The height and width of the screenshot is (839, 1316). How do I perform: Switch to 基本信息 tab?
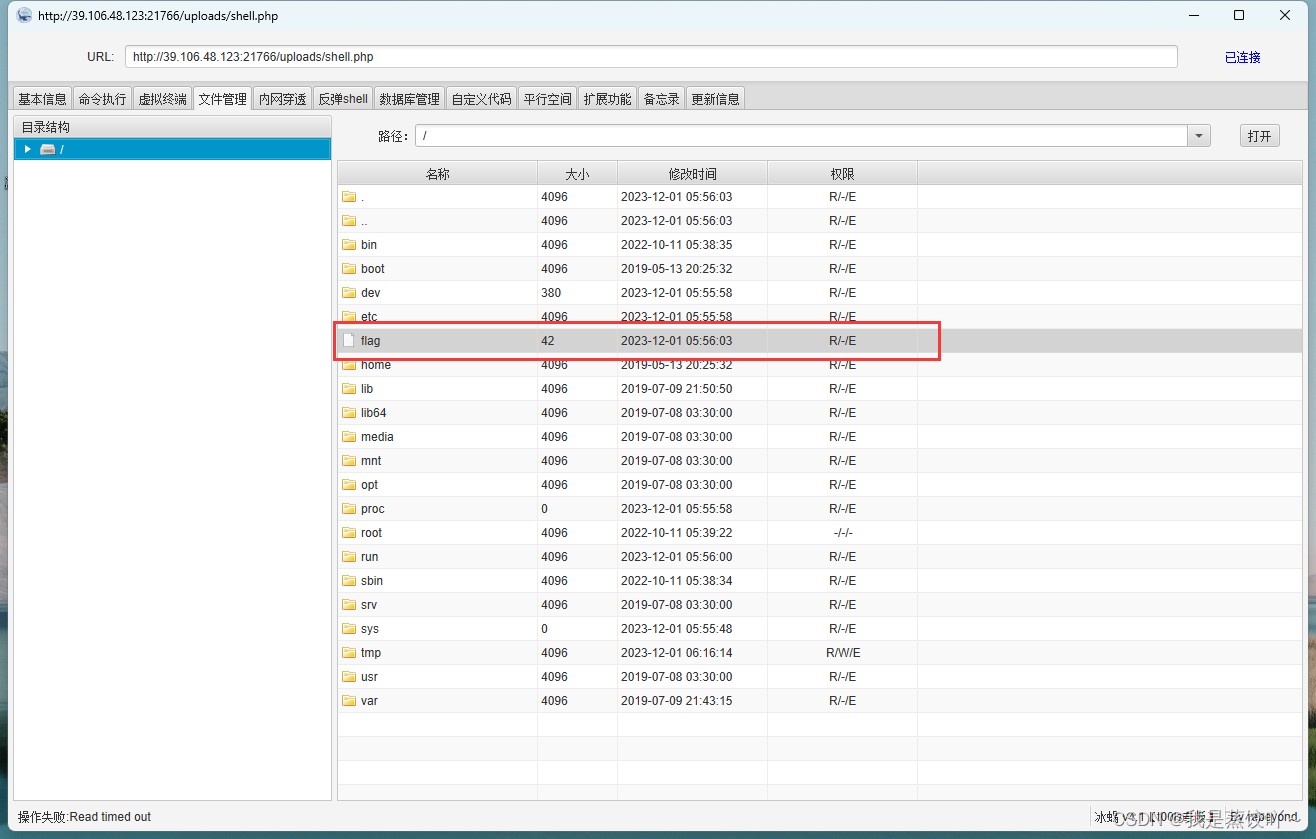click(x=42, y=99)
